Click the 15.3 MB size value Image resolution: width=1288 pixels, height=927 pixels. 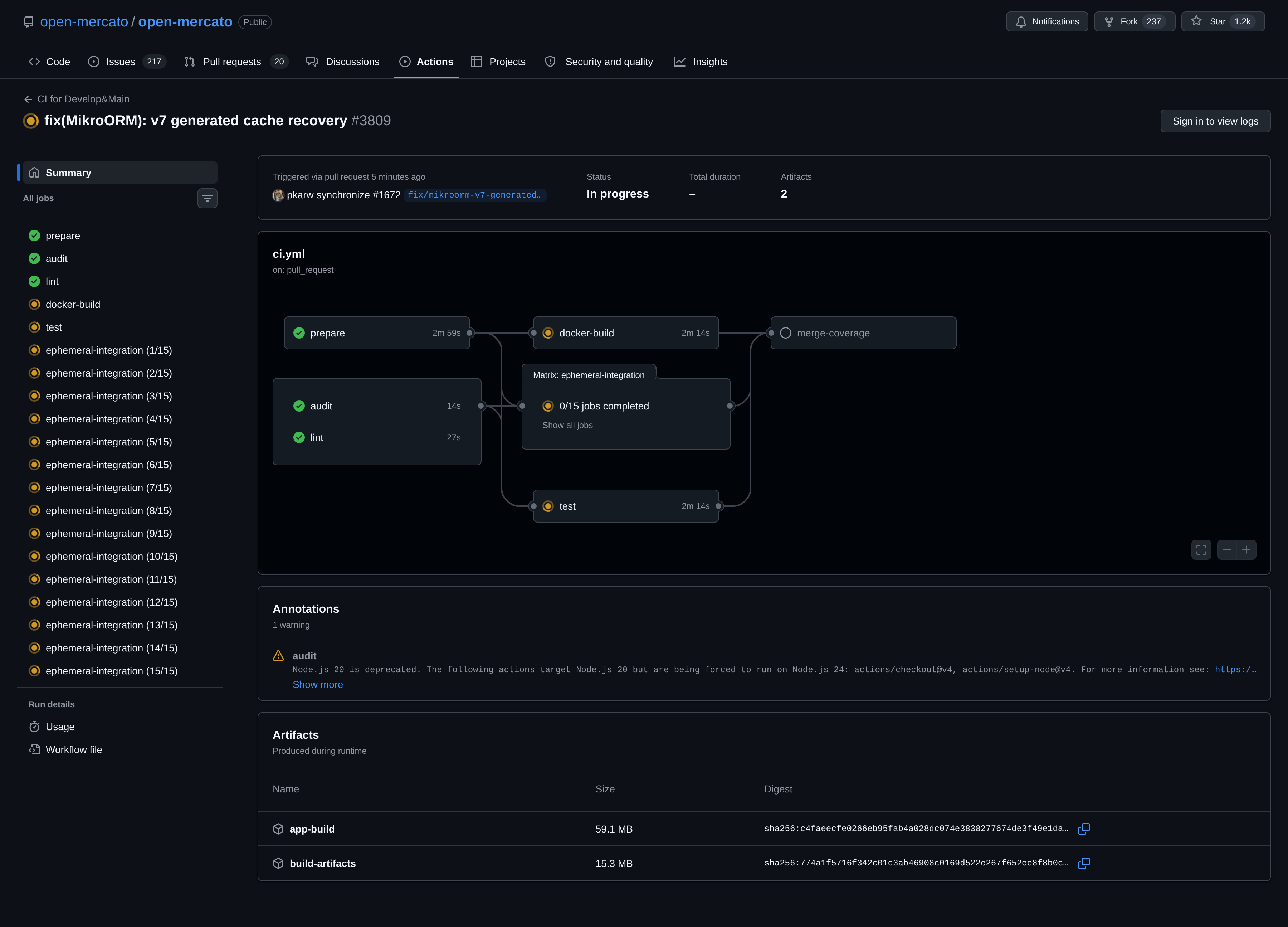(614, 863)
